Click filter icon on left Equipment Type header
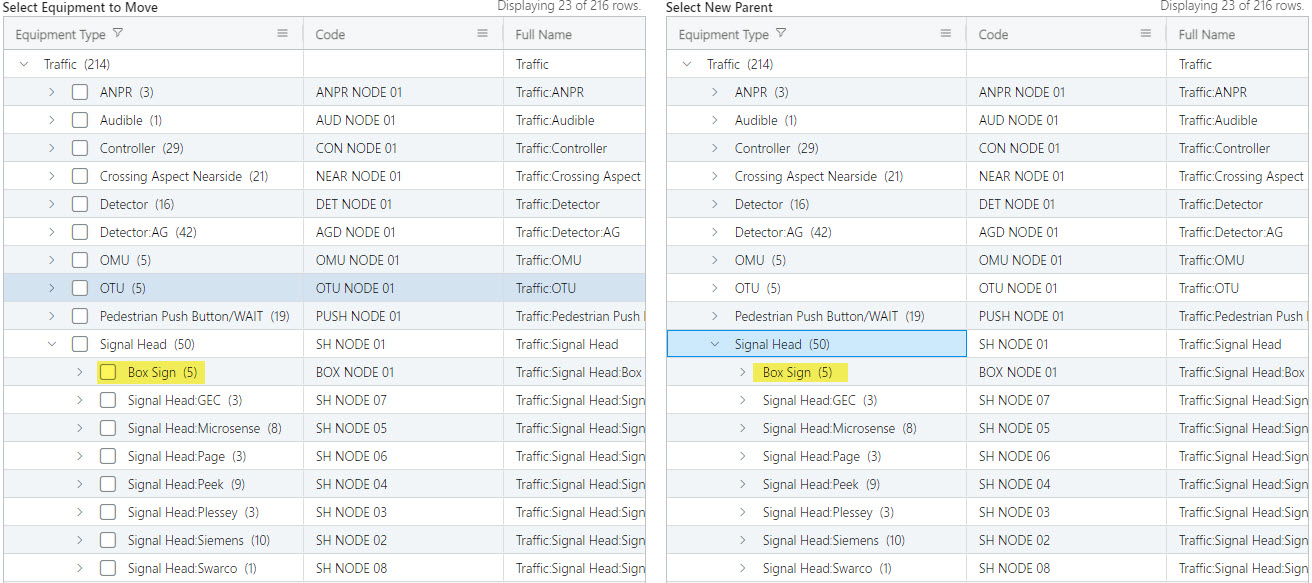 118,34
